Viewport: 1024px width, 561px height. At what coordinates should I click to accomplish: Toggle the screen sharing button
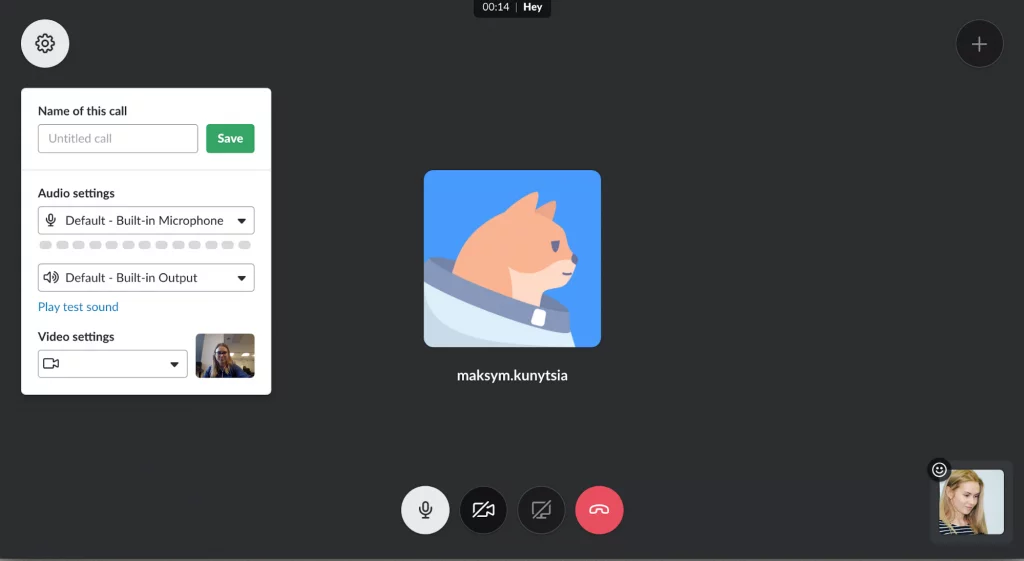pos(541,510)
